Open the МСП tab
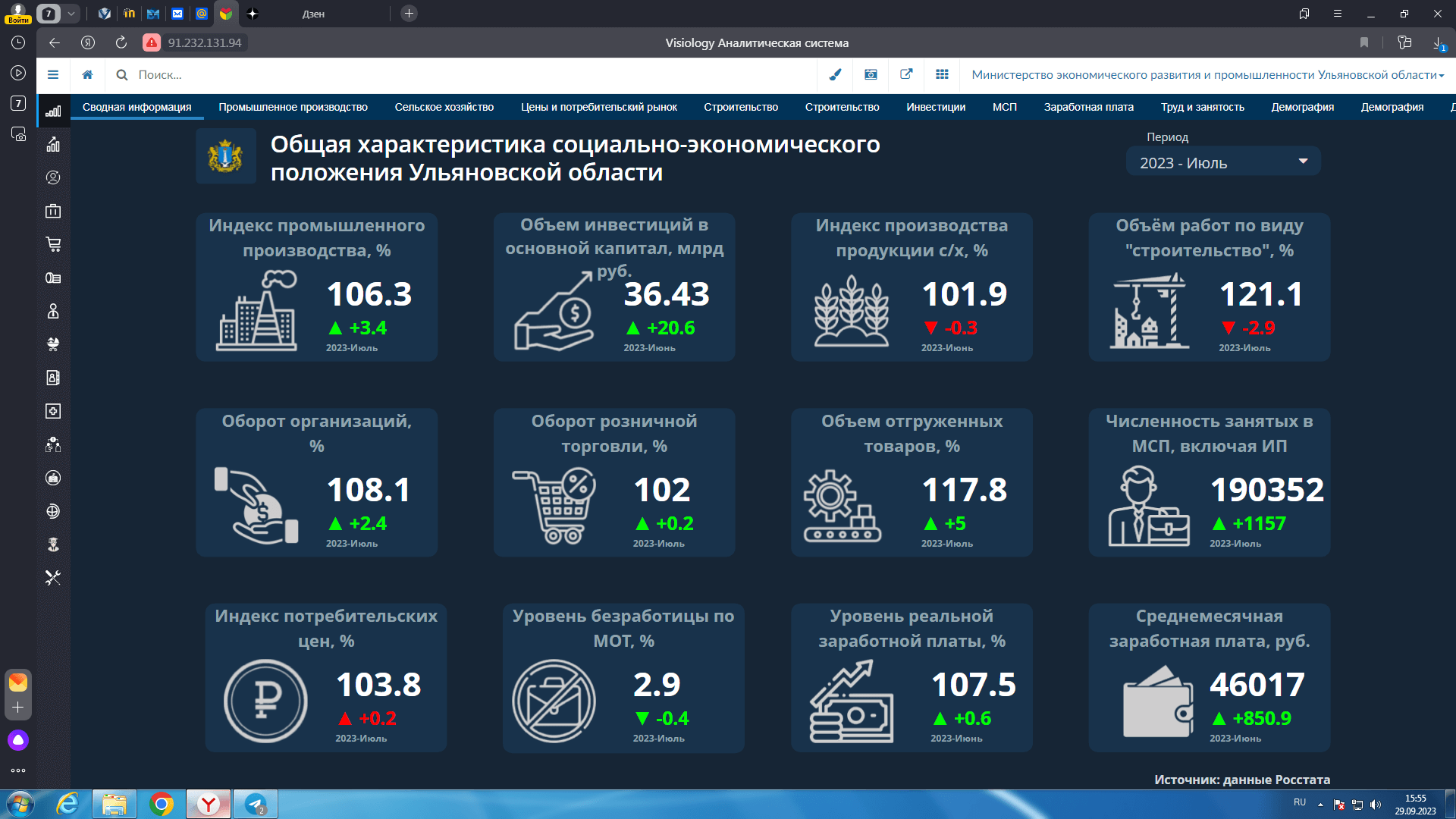 point(1004,107)
